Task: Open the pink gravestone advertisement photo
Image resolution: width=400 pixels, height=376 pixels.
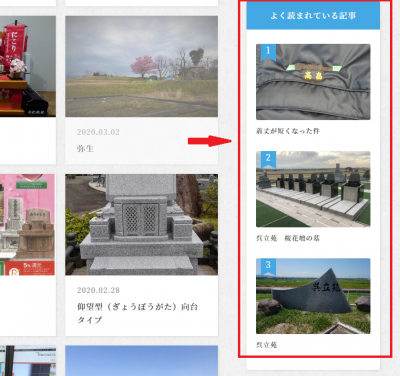Action: pyautogui.click(x=27, y=224)
